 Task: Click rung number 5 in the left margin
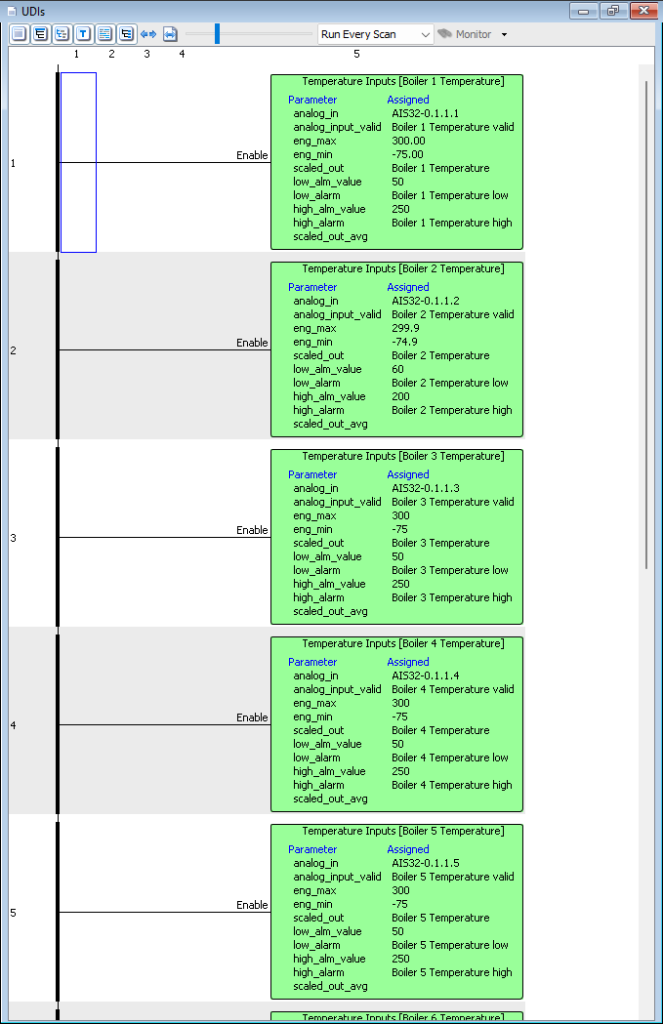13,913
